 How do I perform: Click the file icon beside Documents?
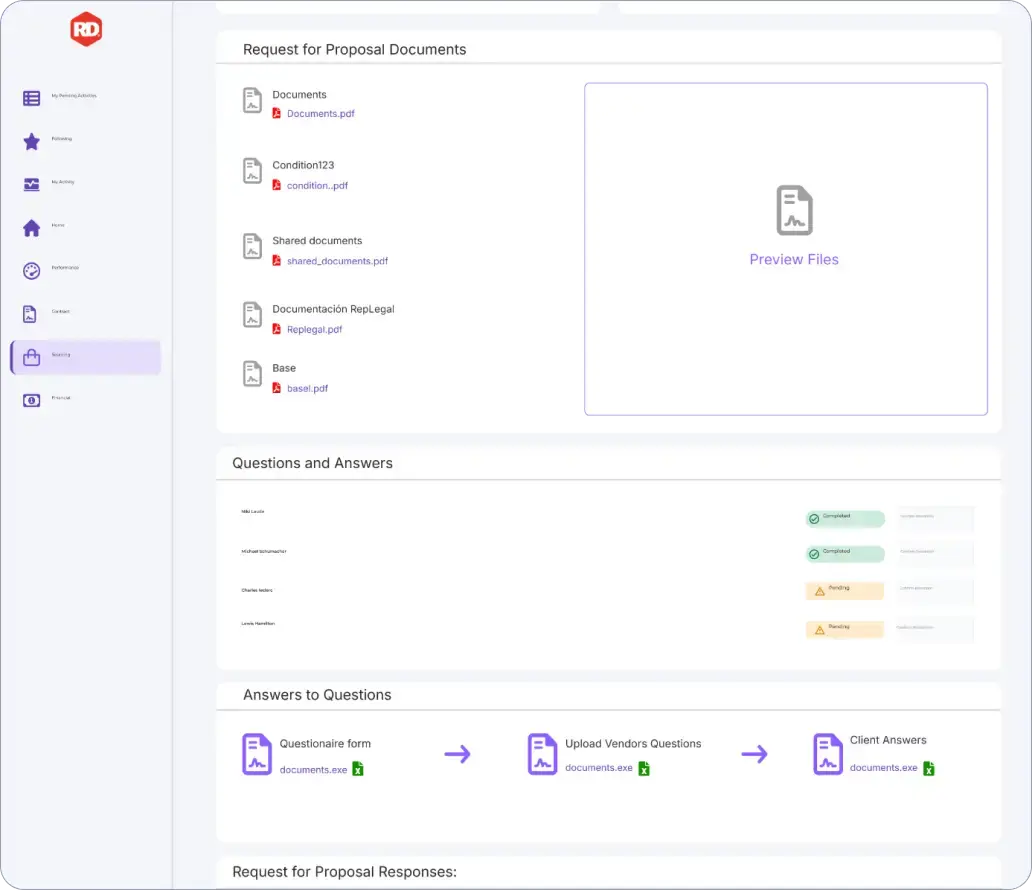click(x=253, y=101)
